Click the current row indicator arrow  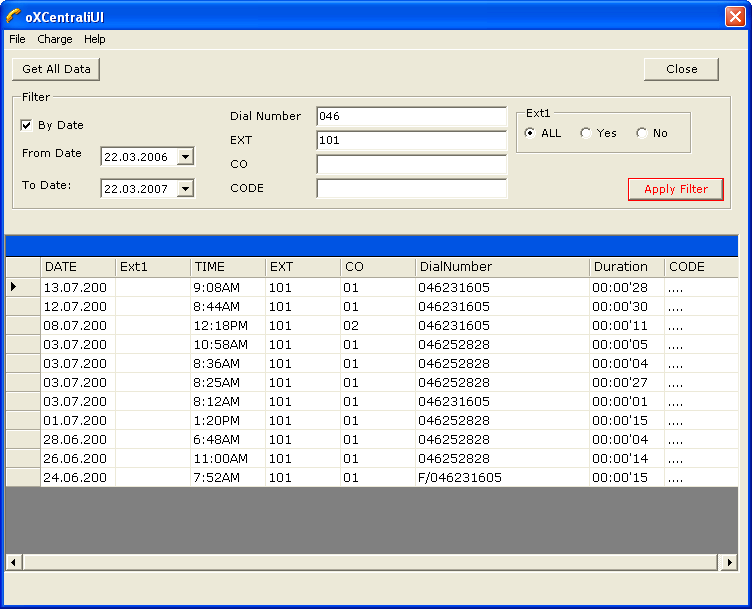click(x=14, y=287)
